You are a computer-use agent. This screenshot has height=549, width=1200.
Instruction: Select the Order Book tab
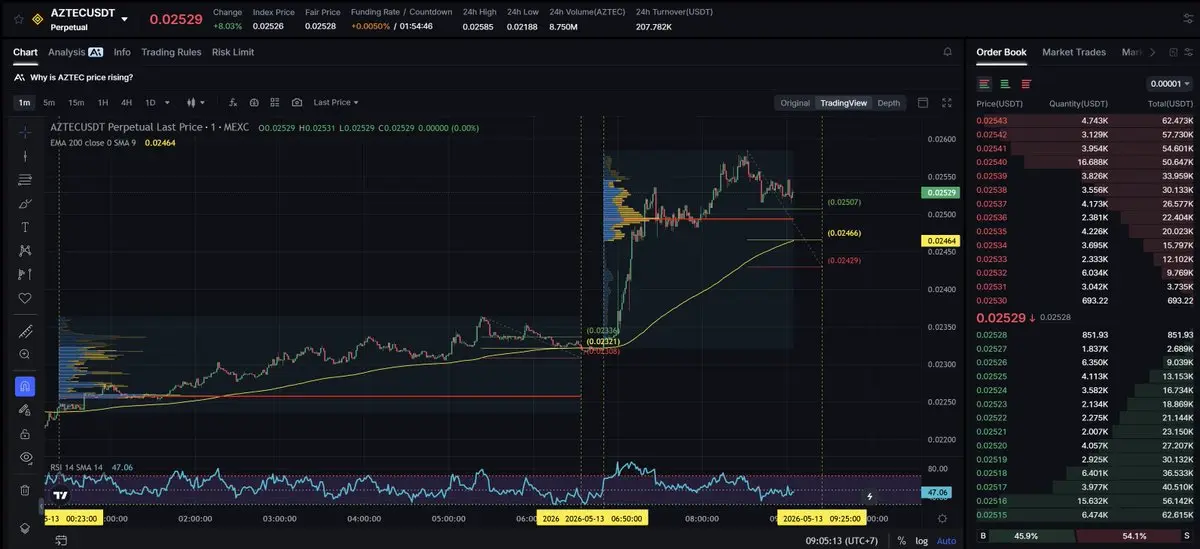[1001, 52]
